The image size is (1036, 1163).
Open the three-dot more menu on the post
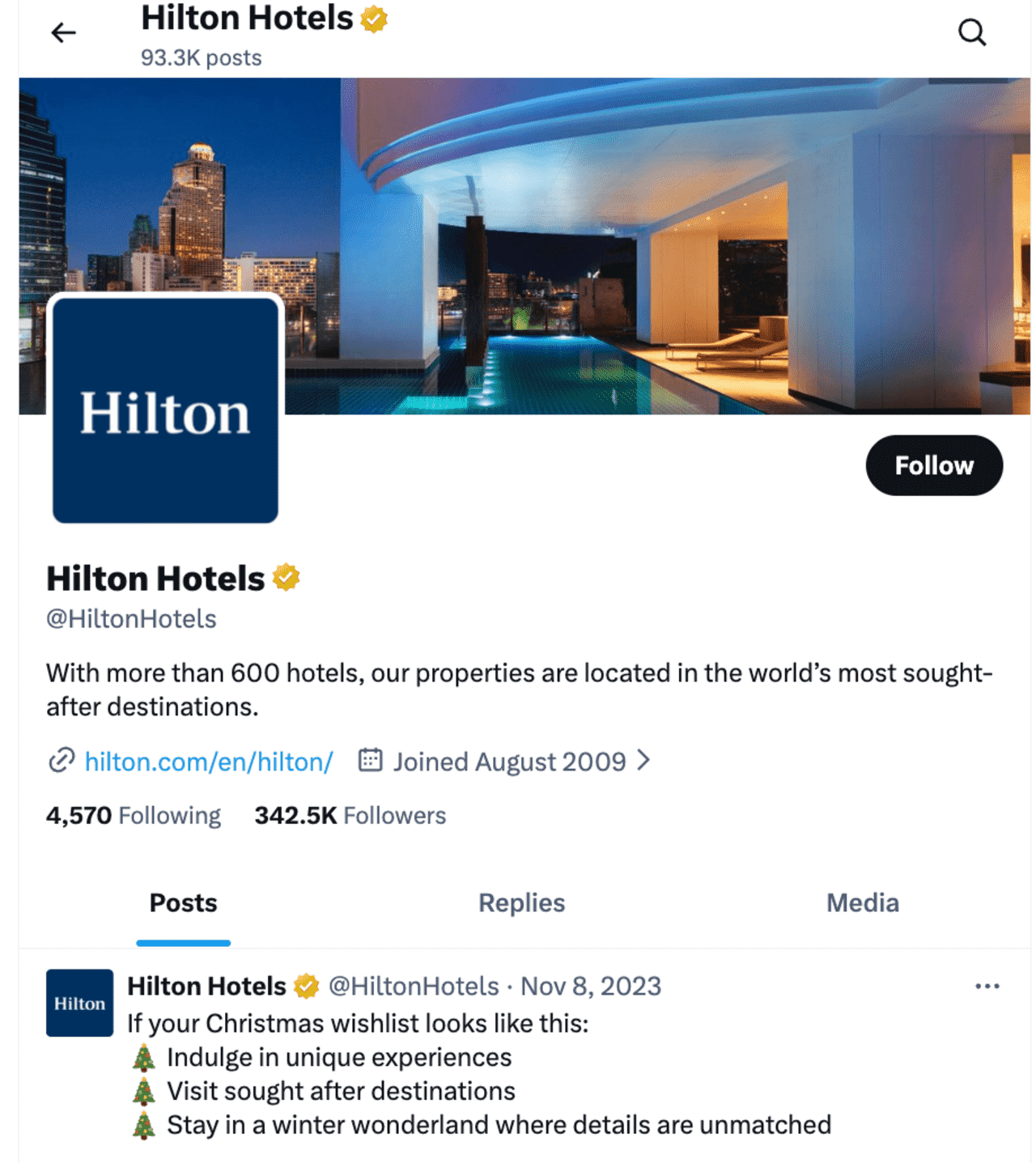(987, 986)
